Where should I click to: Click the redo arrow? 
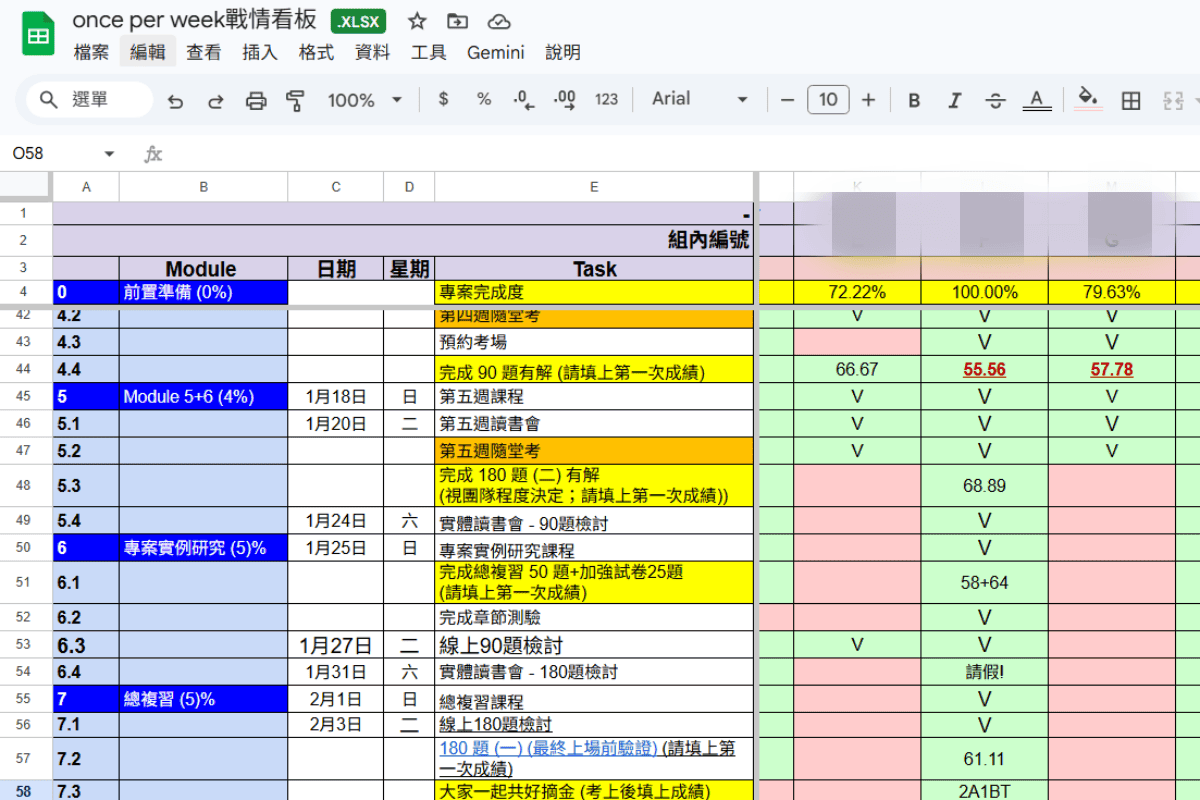pos(215,100)
